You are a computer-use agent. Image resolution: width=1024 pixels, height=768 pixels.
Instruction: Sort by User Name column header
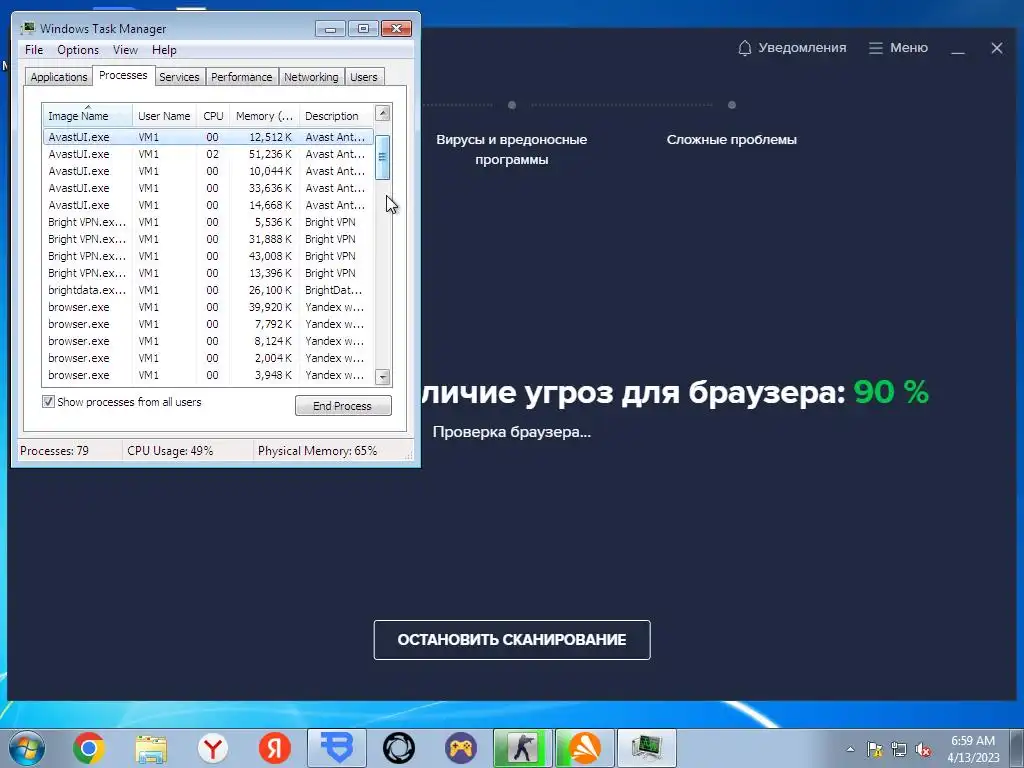pyautogui.click(x=164, y=116)
